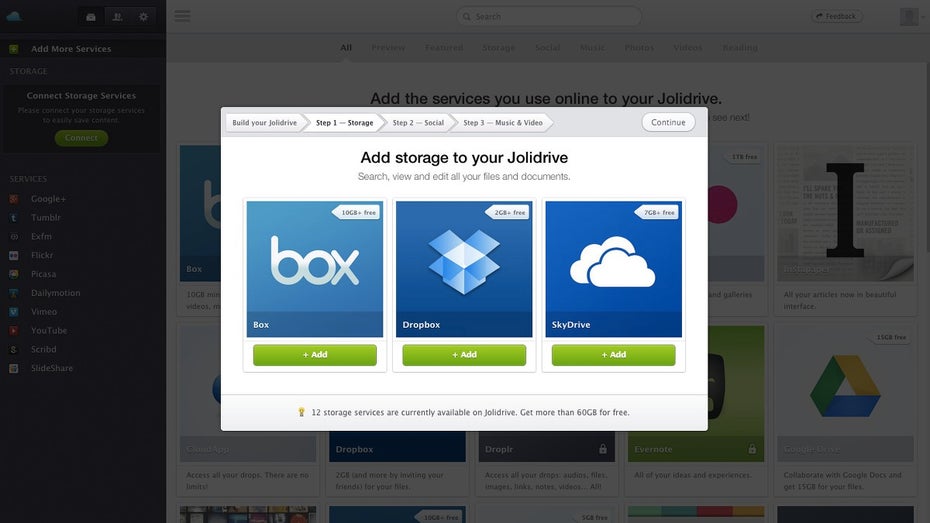This screenshot has height=523, width=930.
Task: Click the lock icon on Droplr card
Action: [x=603, y=449]
